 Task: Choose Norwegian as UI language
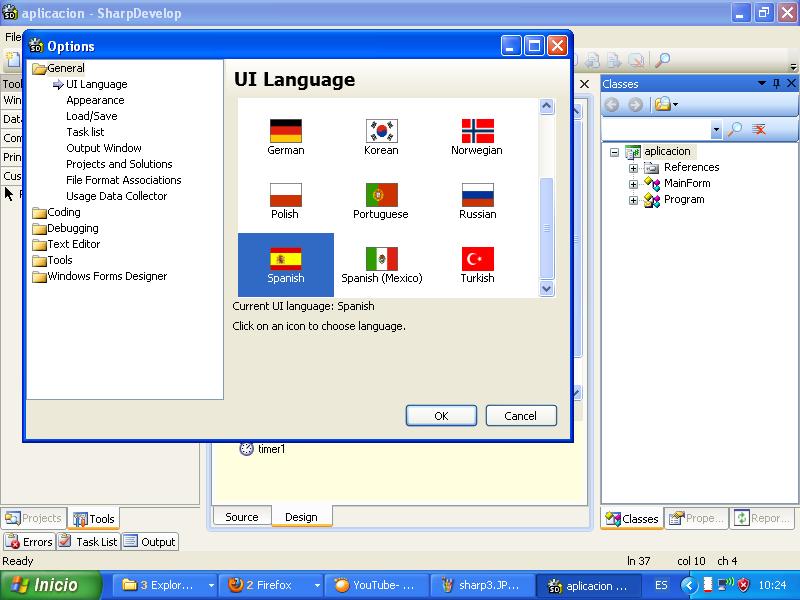click(477, 130)
